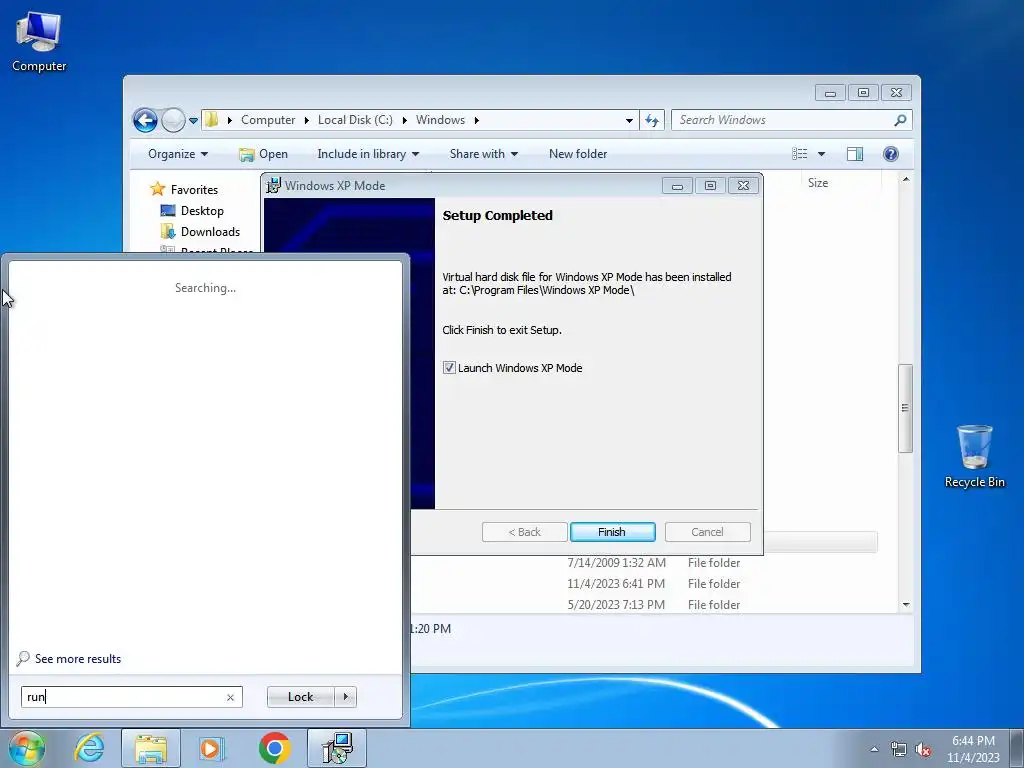
Task: Toggle the preview pane icon
Action: [x=854, y=154]
